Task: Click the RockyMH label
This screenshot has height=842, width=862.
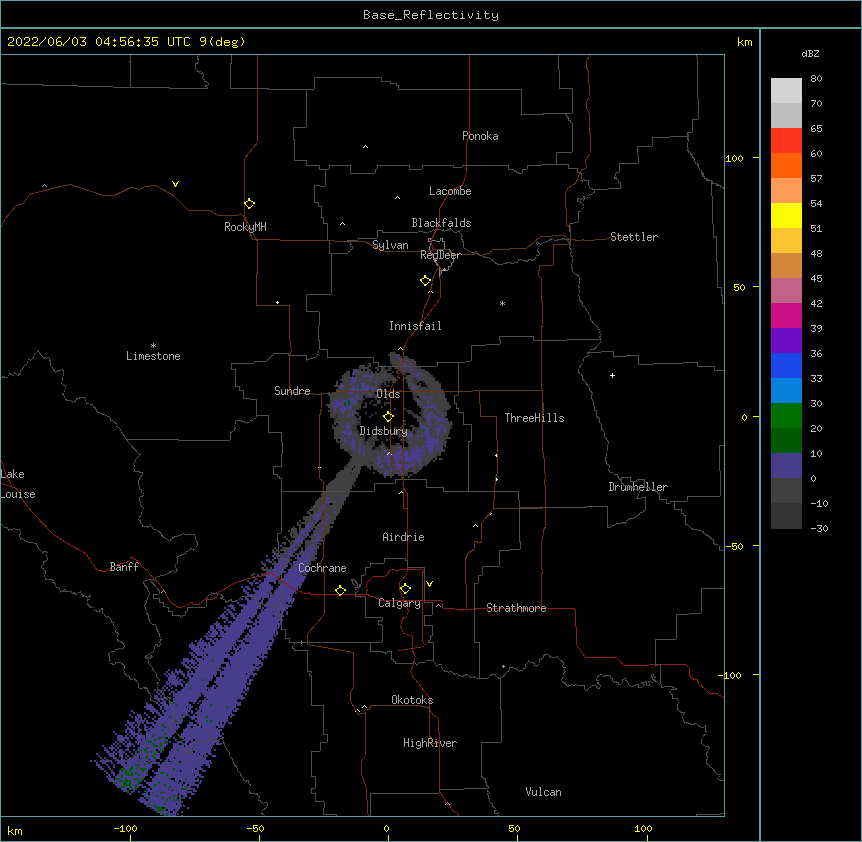Action: (245, 227)
